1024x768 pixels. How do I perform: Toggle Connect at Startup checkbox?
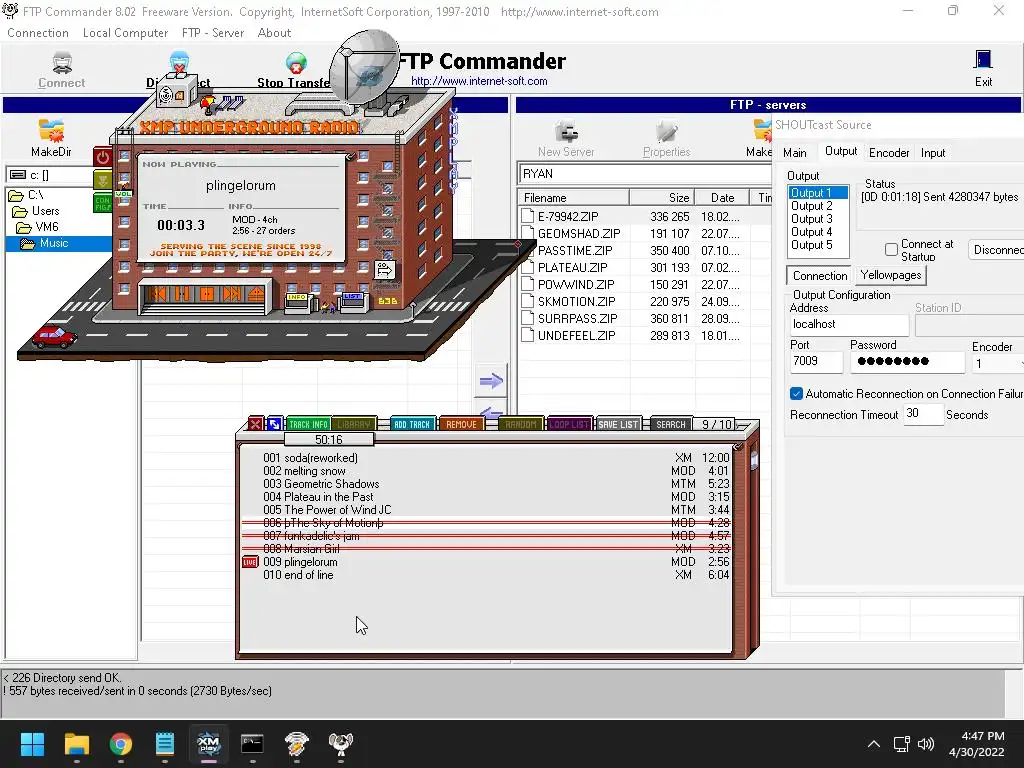(x=891, y=249)
